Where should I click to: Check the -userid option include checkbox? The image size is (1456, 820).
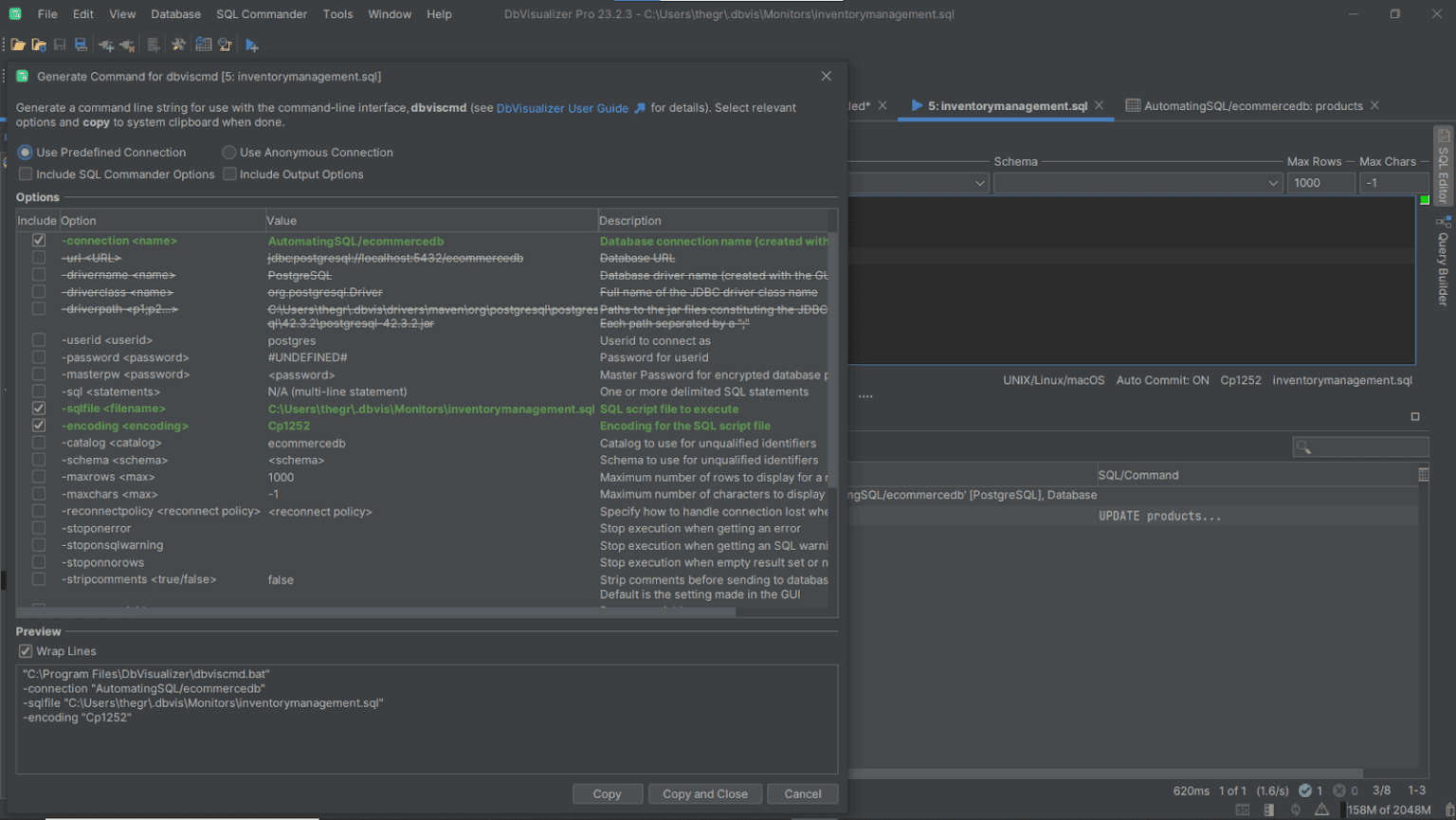pyautogui.click(x=39, y=339)
